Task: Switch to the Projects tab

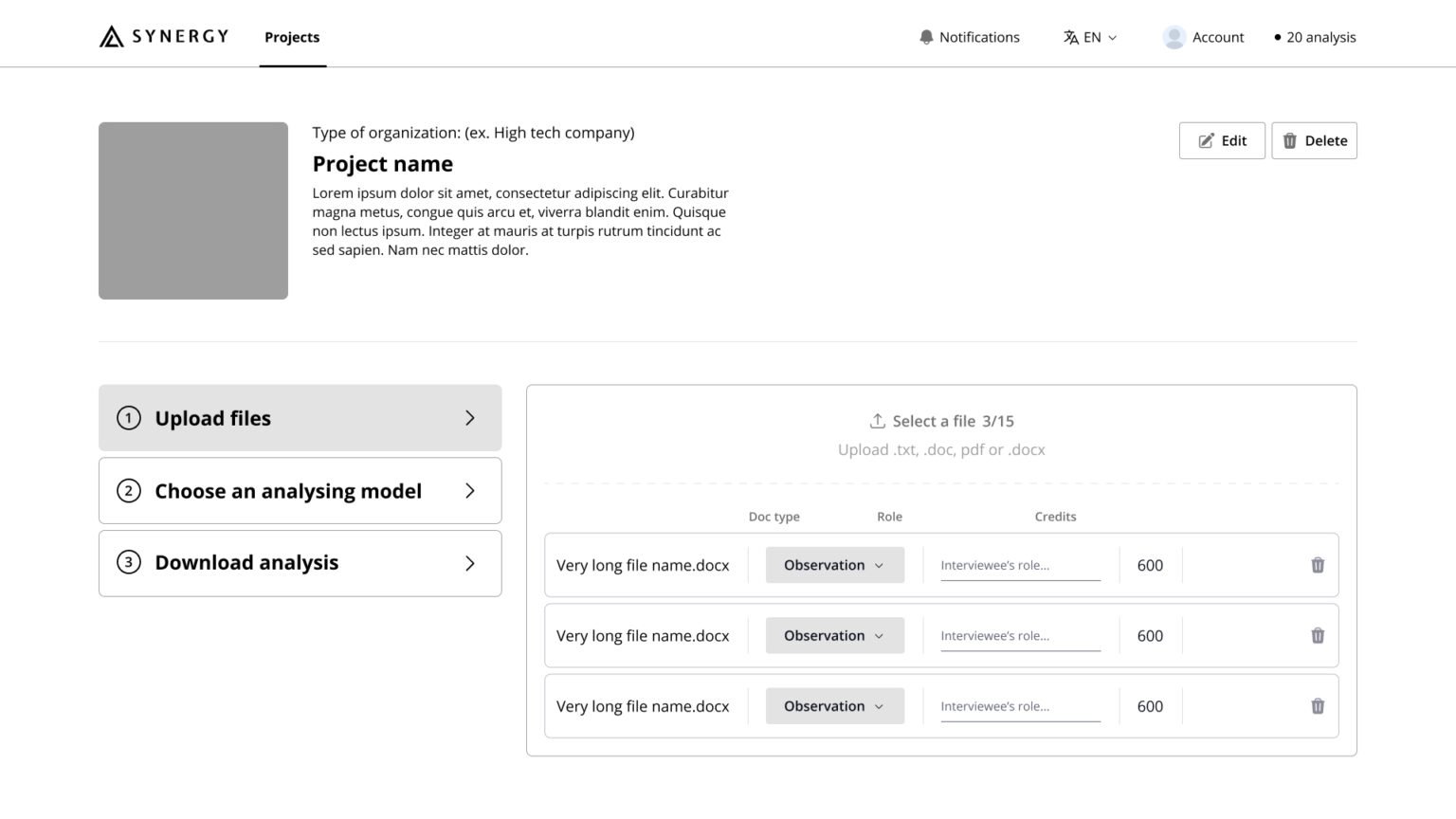Action: [x=292, y=37]
